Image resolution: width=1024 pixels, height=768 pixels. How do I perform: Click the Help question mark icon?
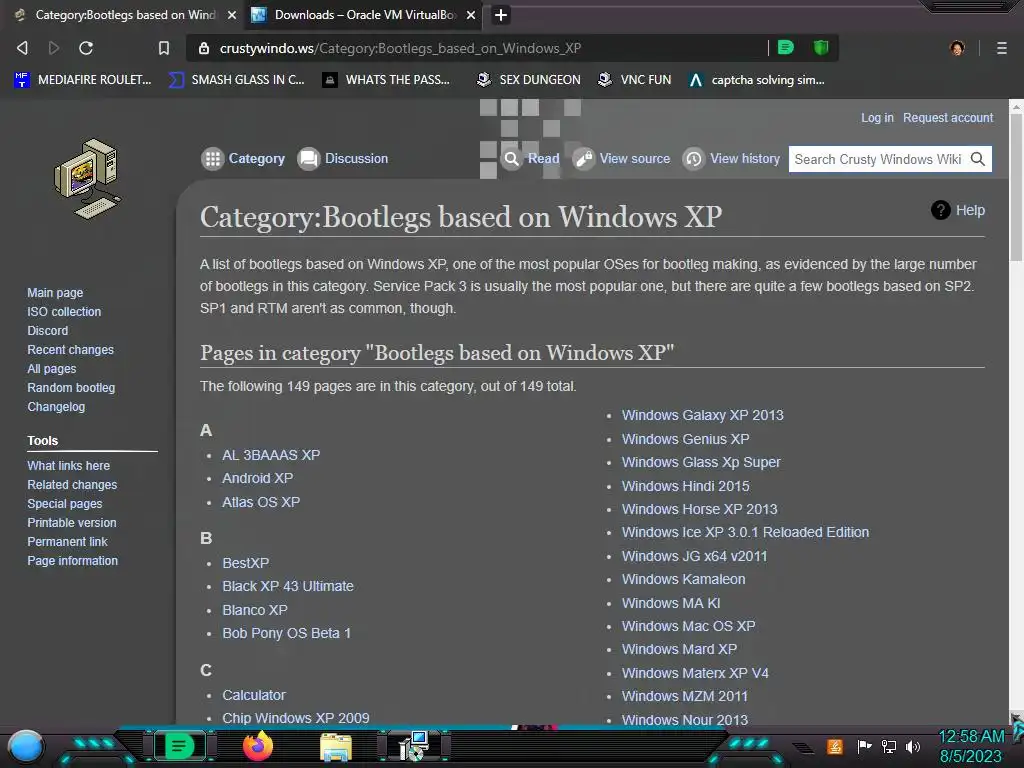pos(940,210)
